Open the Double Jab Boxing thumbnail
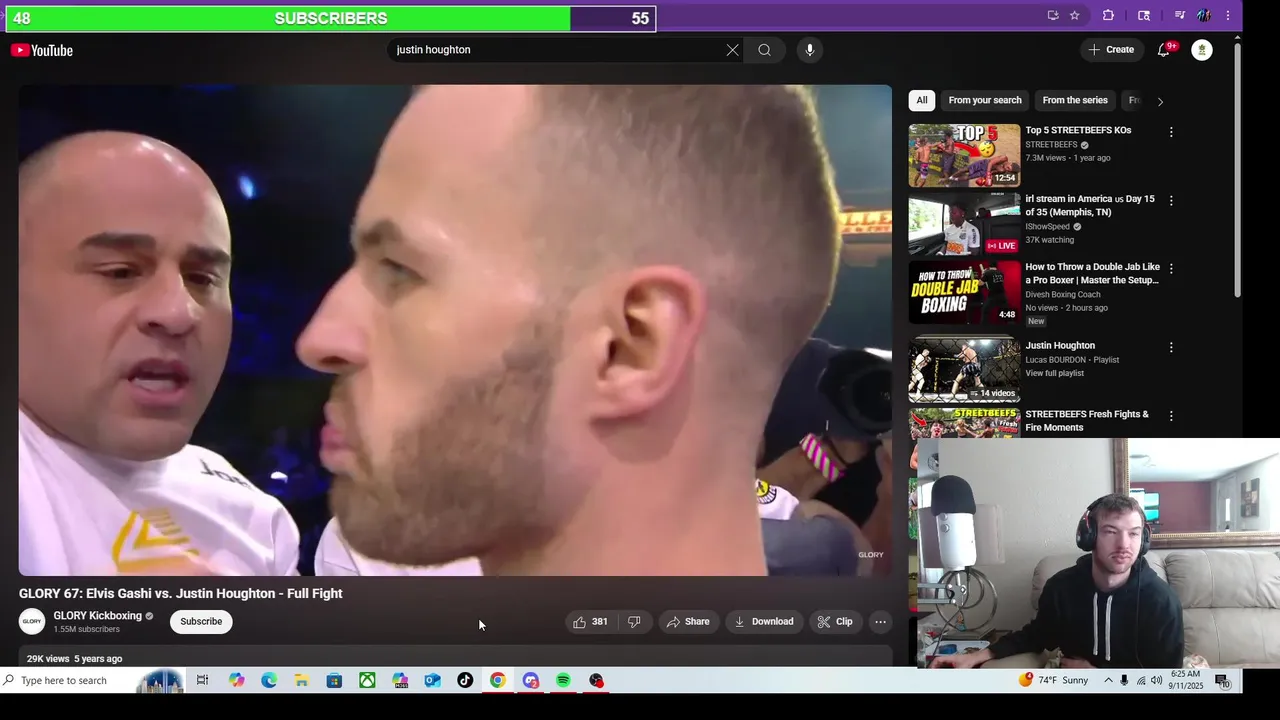The width and height of the screenshot is (1280, 720). (964, 292)
